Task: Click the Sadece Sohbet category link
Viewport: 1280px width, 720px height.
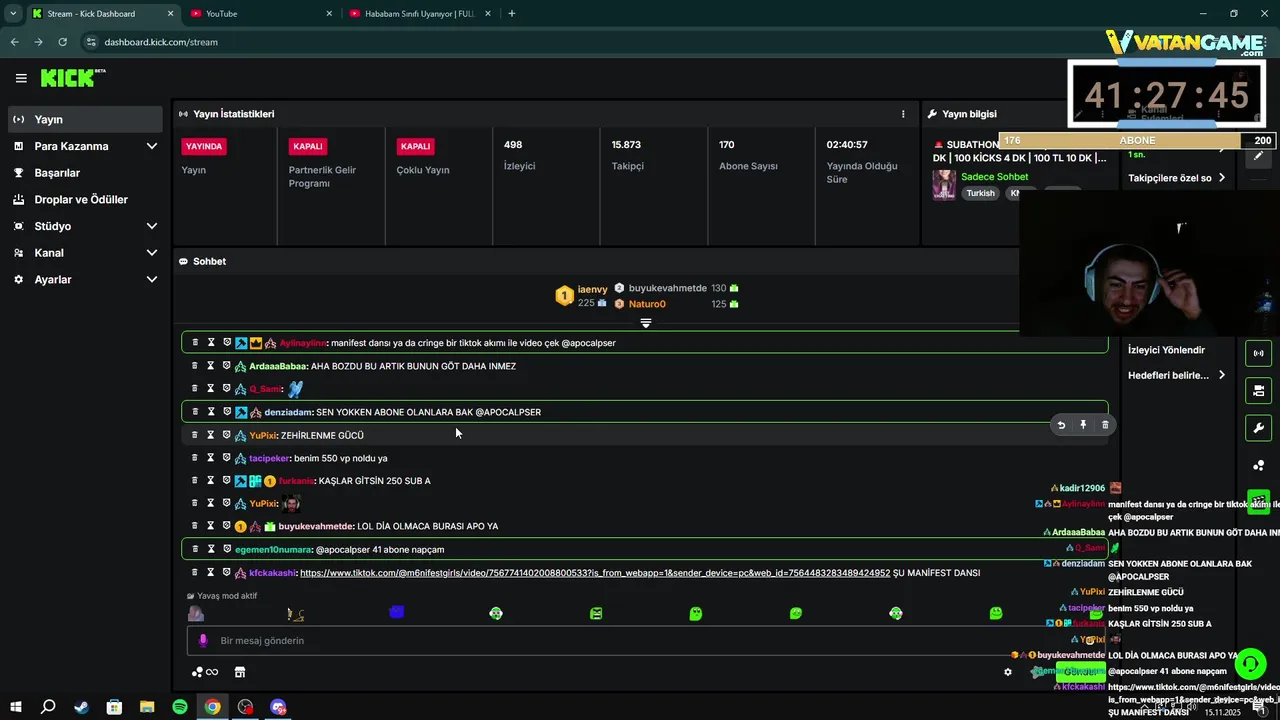Action: 994,177
